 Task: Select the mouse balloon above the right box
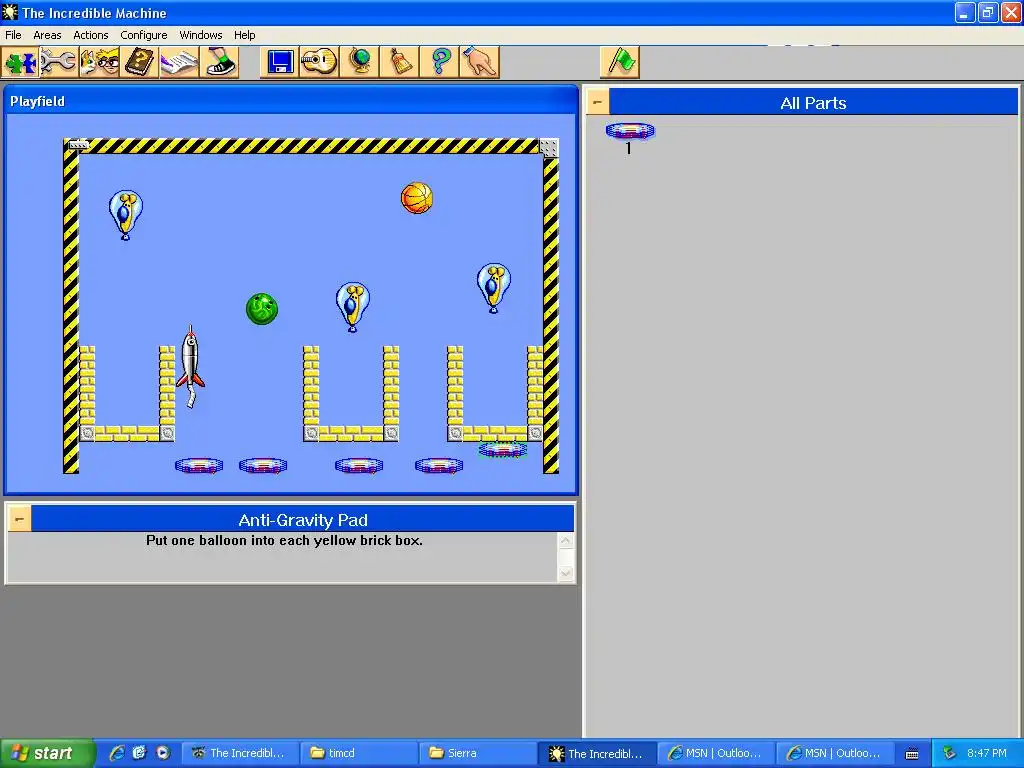[x=494, y=288]
